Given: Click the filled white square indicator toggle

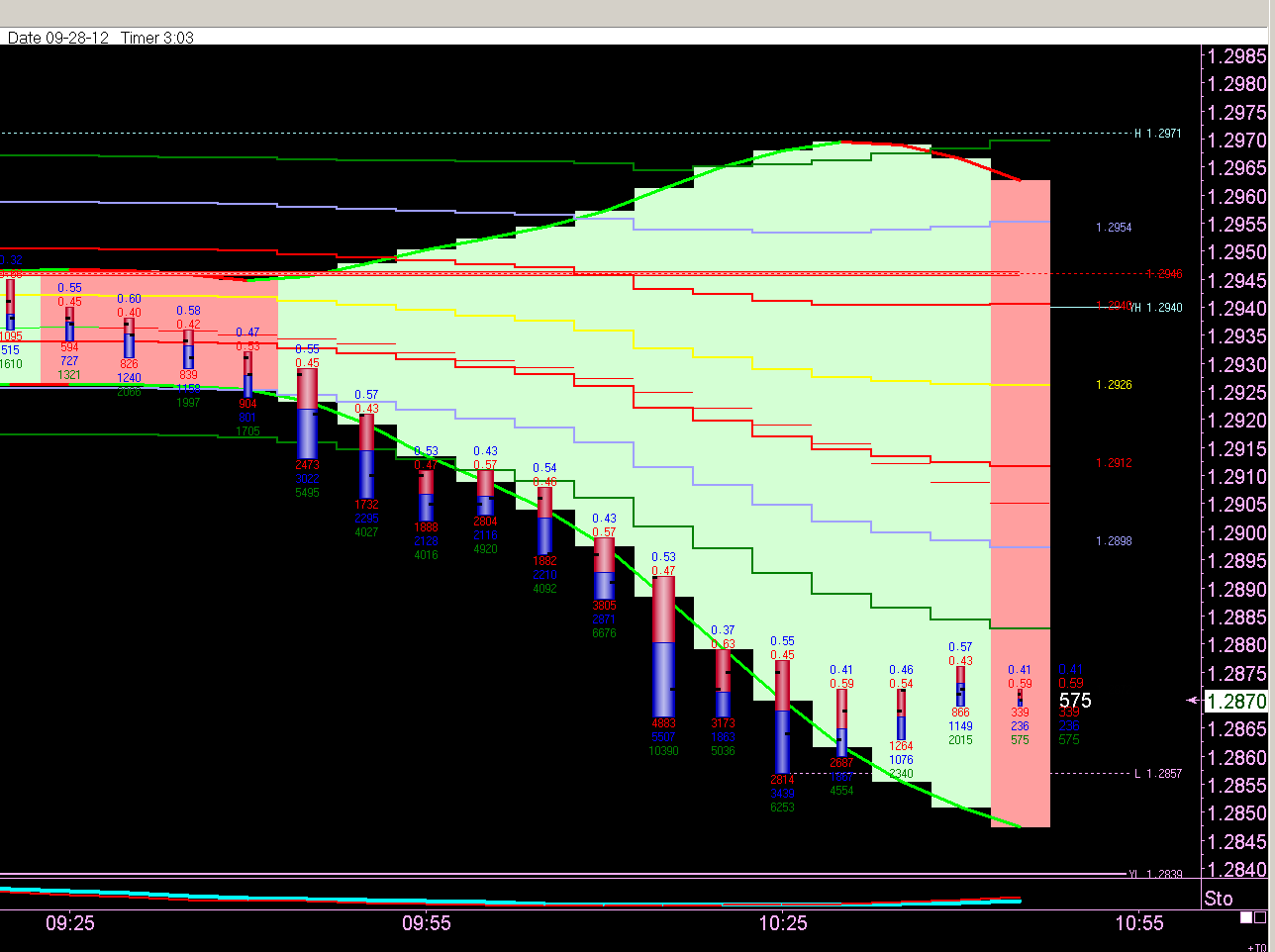Looking at the screenshot, I should coord(1246,918).
